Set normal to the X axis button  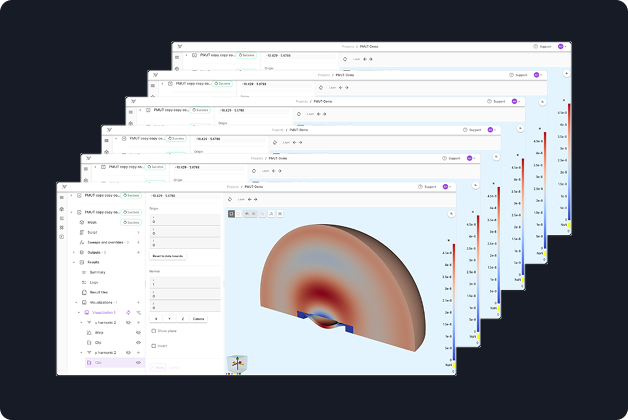pyautogui.click(x=156, y=319)
